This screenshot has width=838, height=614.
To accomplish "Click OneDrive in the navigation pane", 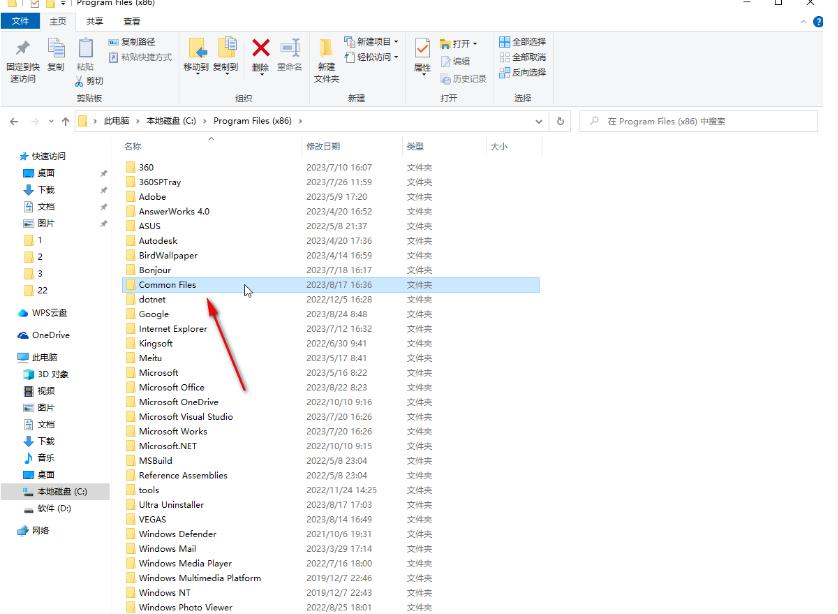I will pos(44,336).
